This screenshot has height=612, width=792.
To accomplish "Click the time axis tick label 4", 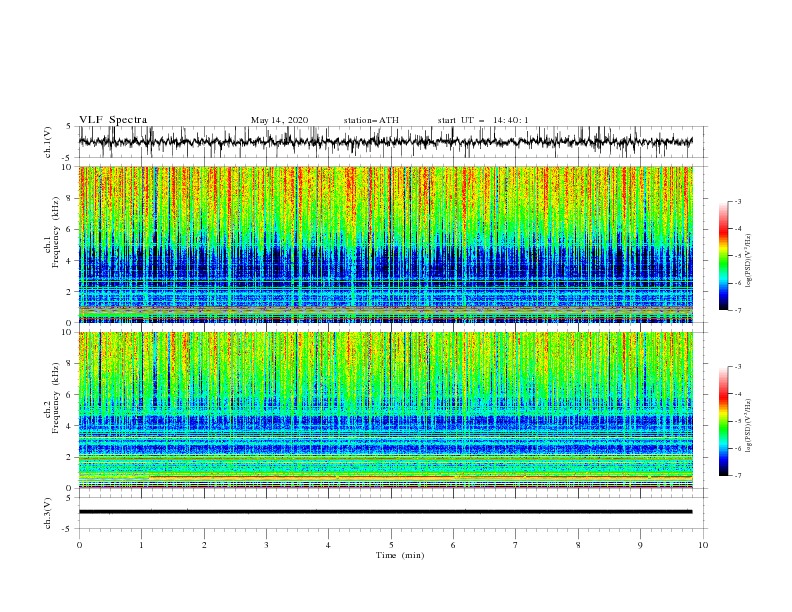I will point(328,545).
